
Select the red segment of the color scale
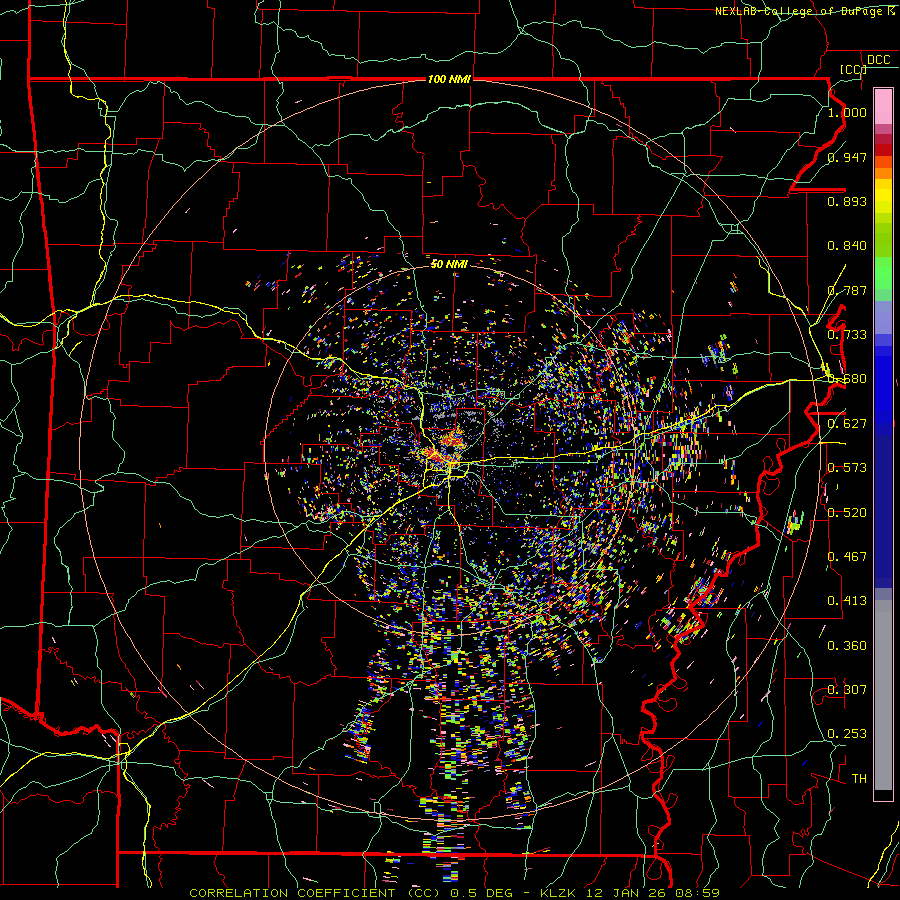(x=883, y=149)
